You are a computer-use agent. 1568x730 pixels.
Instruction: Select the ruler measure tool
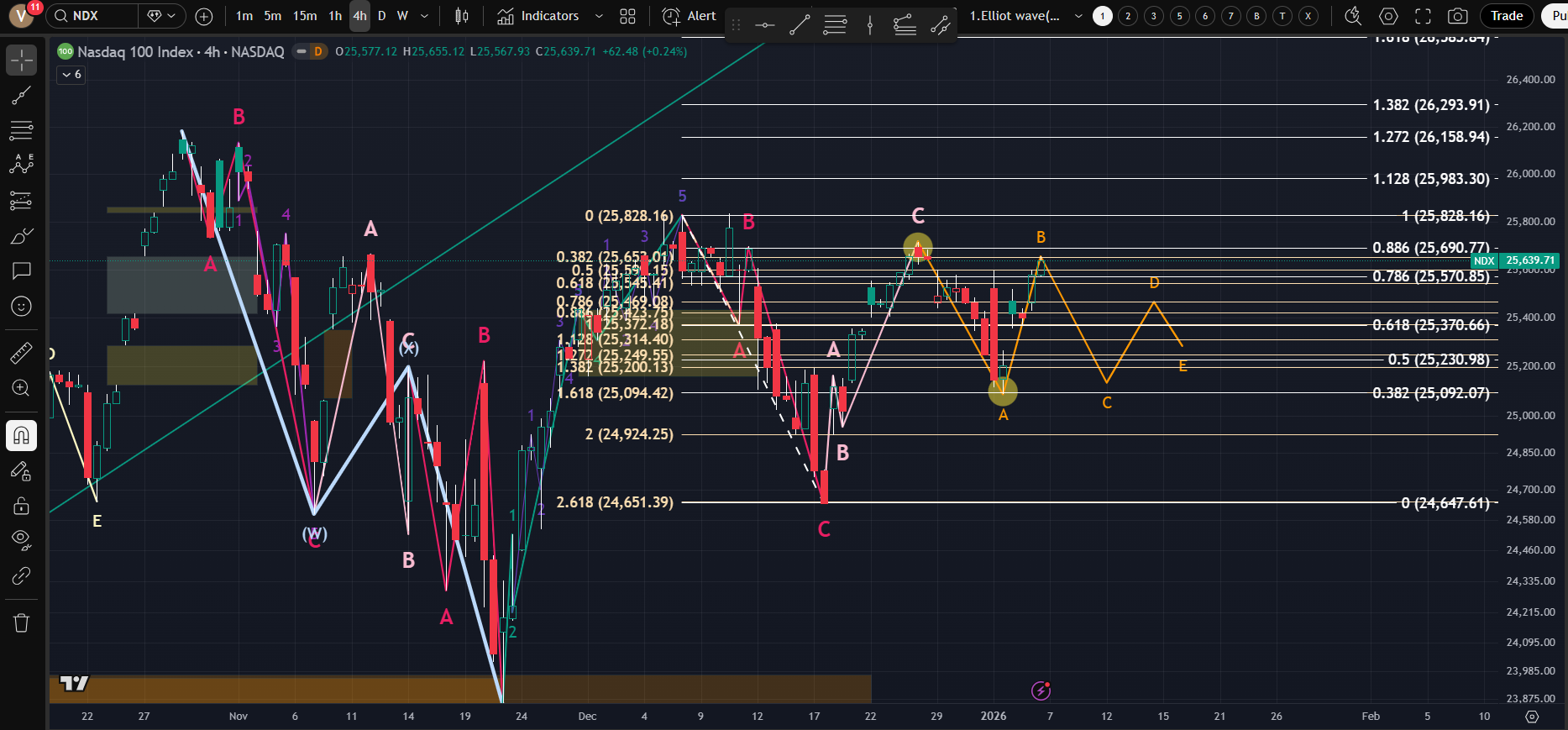tap(21, 353)
